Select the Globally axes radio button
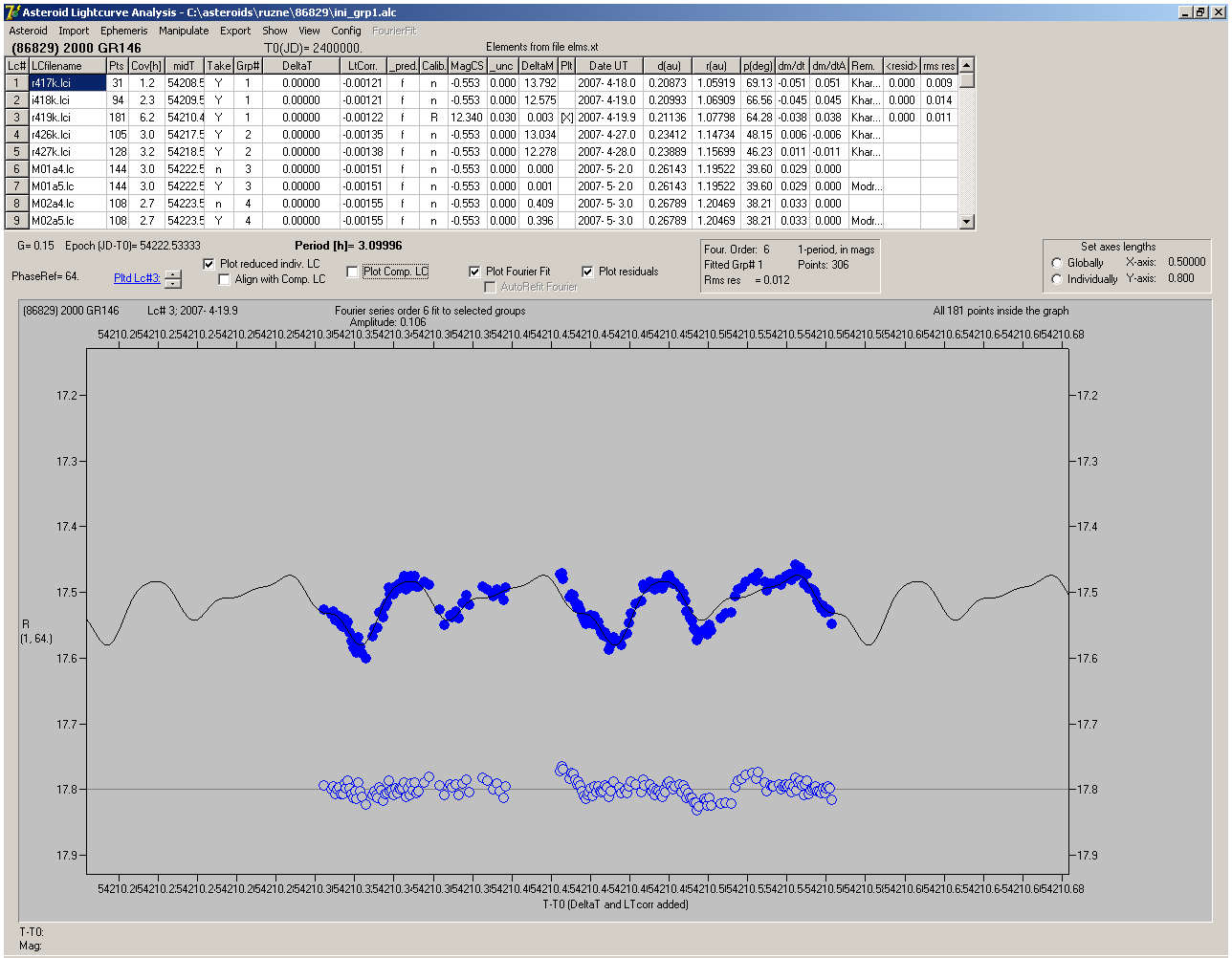1232x958 pixels. click(1057, 263)
